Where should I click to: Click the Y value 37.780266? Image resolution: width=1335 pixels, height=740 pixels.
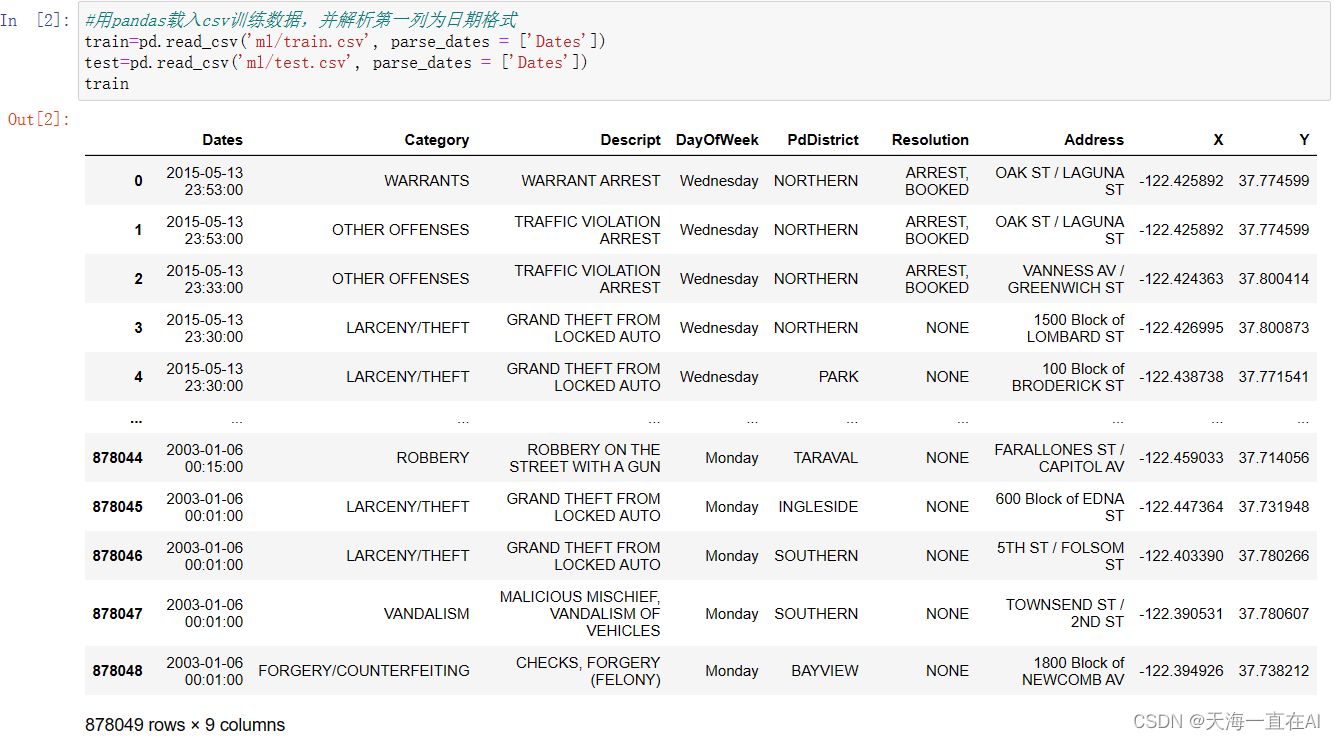[x=1274, y=556]
